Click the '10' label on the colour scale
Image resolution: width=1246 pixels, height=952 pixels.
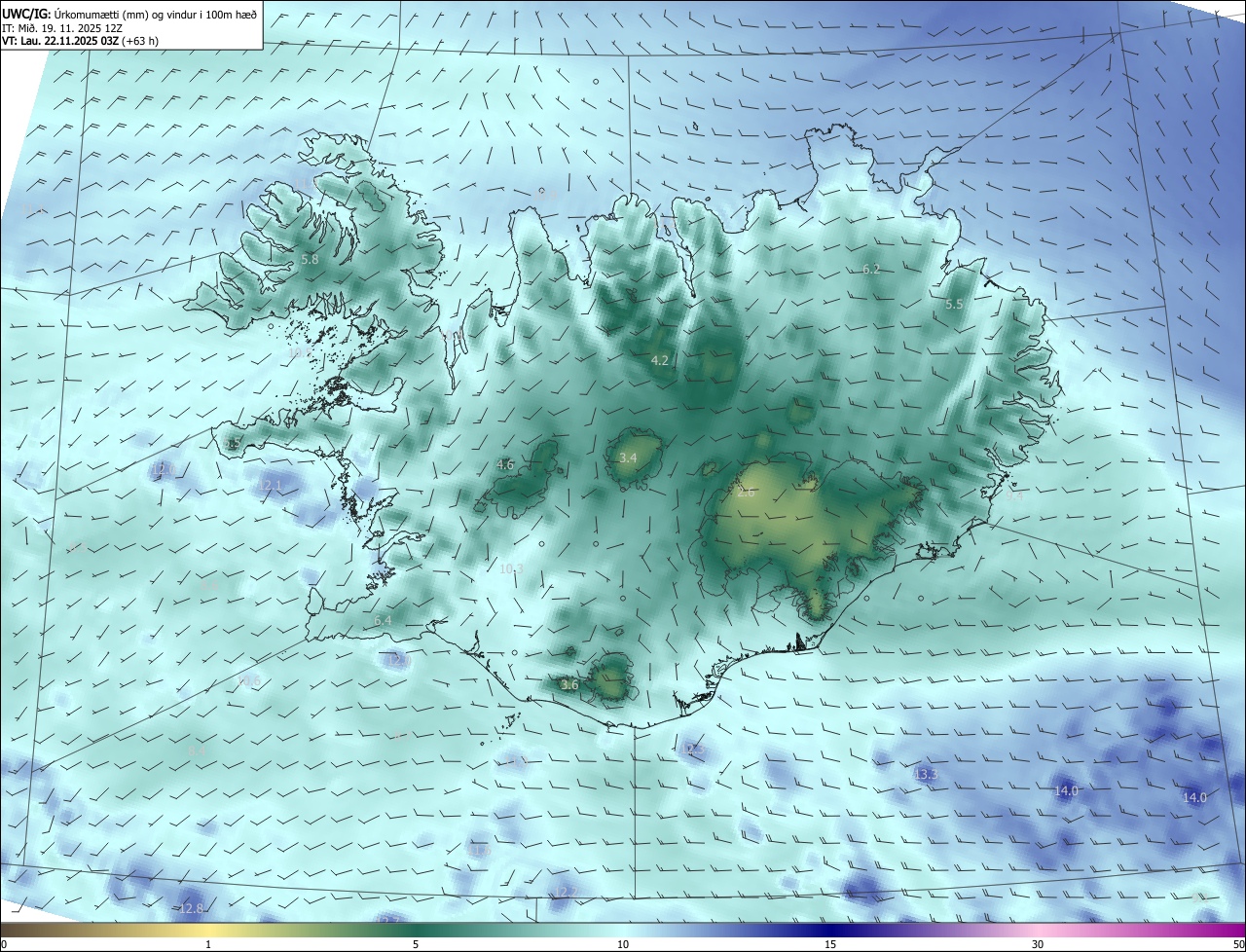[623, 944]
